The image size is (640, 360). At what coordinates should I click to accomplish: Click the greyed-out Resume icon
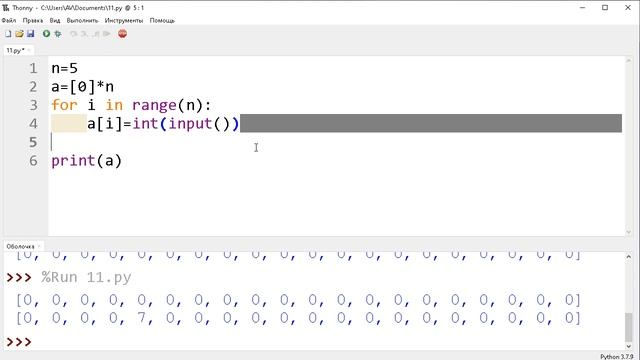tap(107, 34)
